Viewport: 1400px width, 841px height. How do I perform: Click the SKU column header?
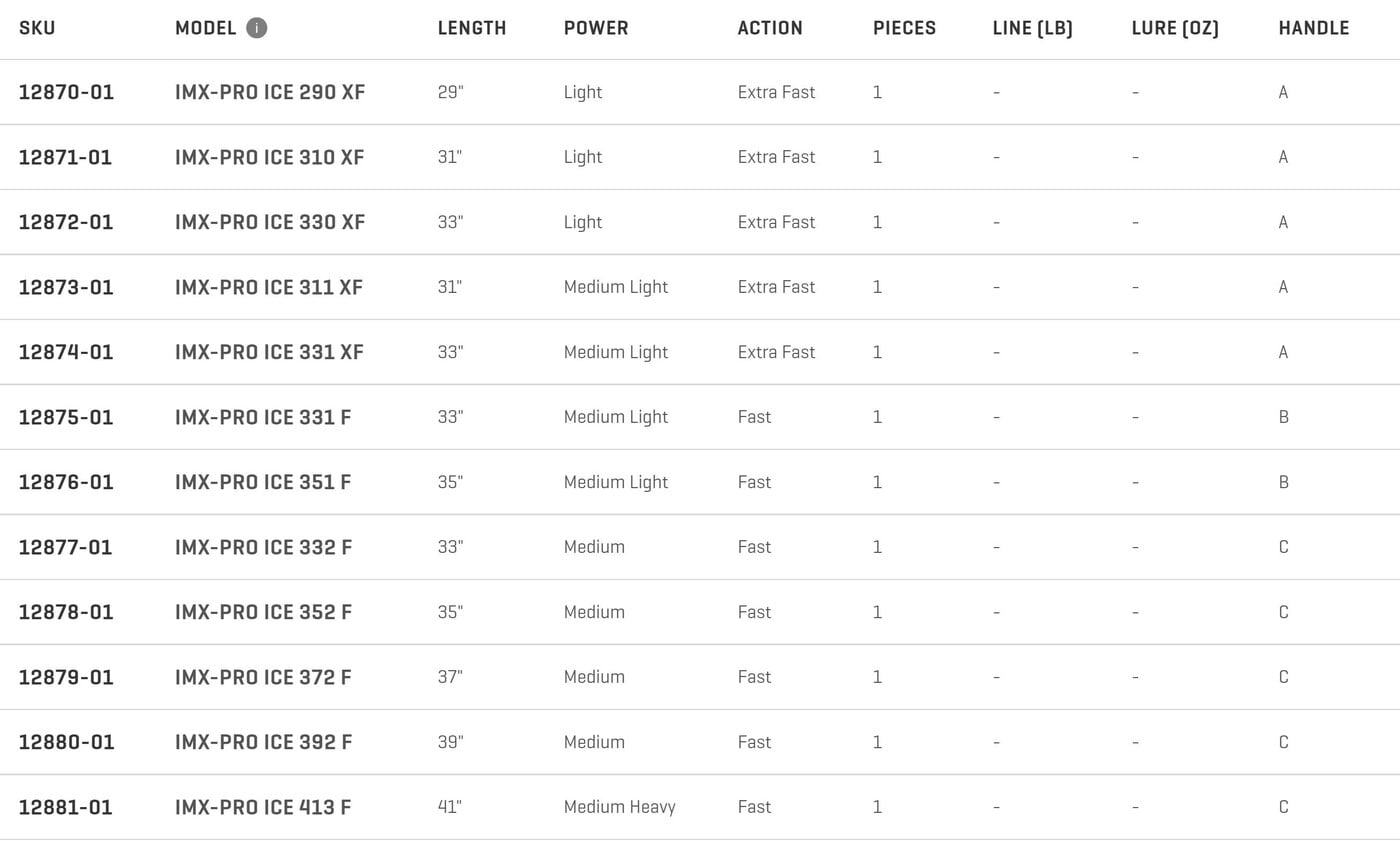pos(37,28)
